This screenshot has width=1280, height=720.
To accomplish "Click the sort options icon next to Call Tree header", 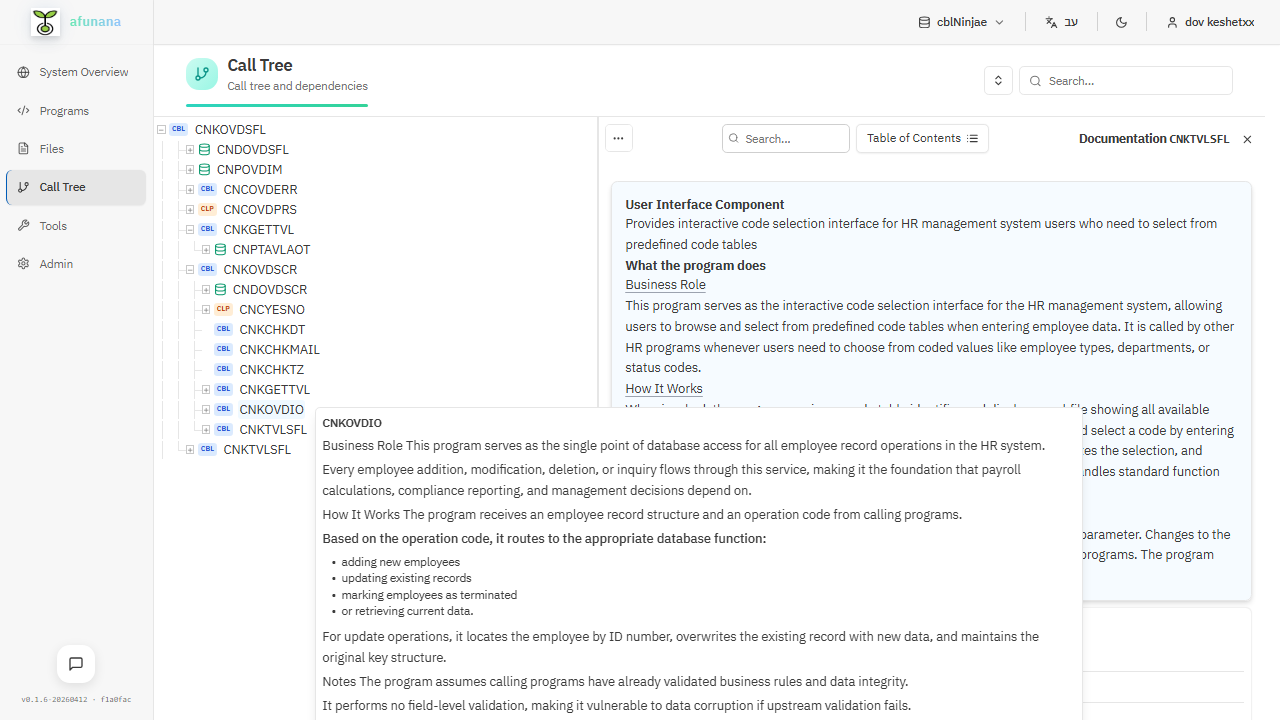I will pyautogui.click(x=997, y=80).
